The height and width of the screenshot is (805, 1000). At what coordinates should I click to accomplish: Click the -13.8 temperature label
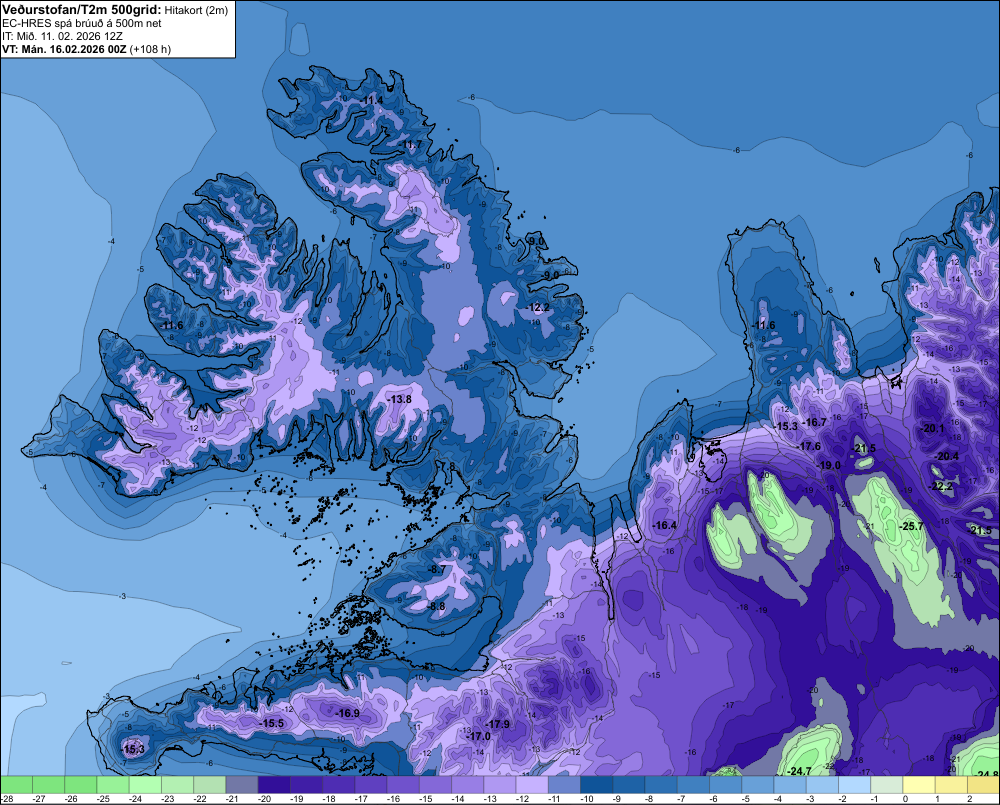[x=401, y=399]
